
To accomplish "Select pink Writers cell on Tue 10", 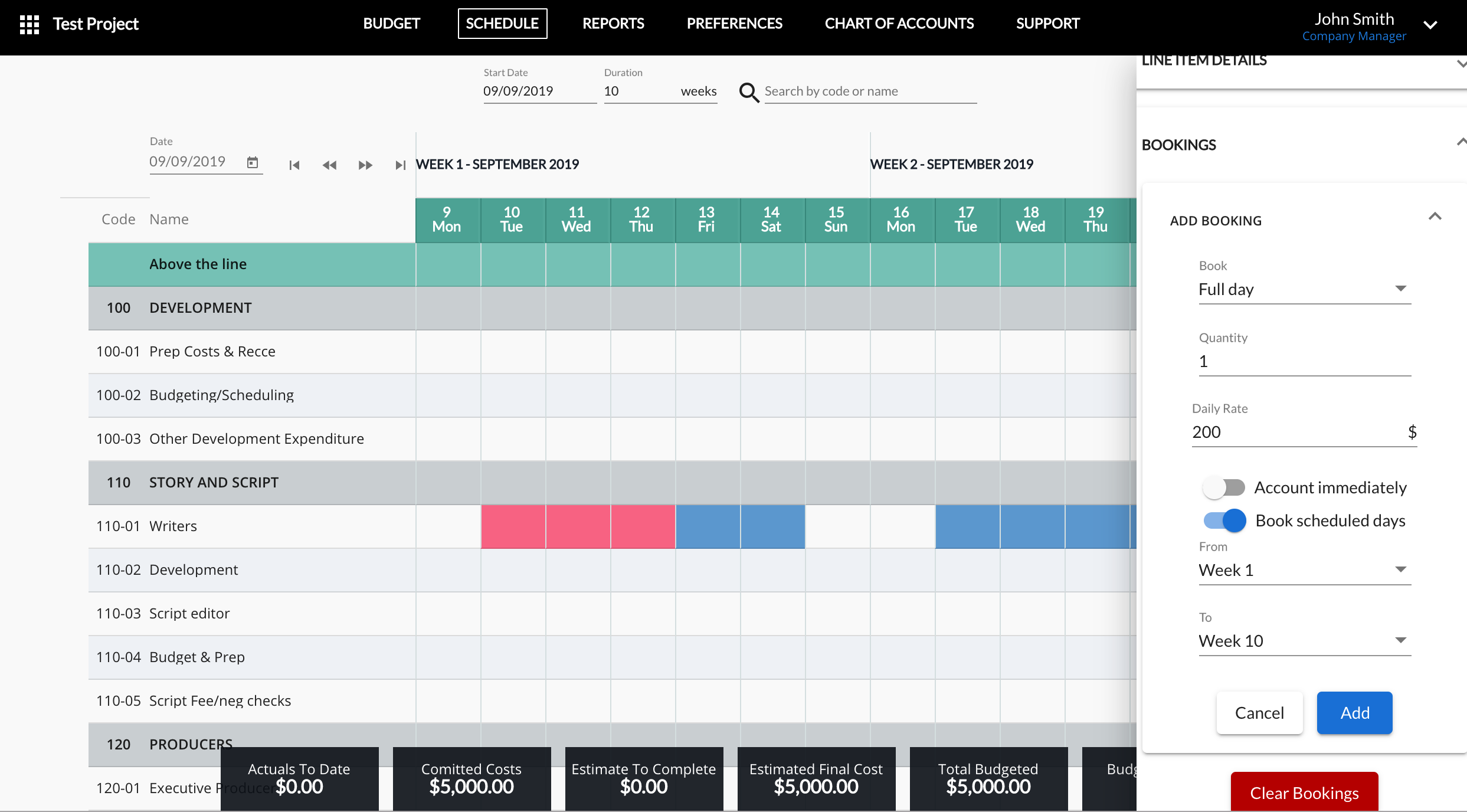I will (513, 526).
